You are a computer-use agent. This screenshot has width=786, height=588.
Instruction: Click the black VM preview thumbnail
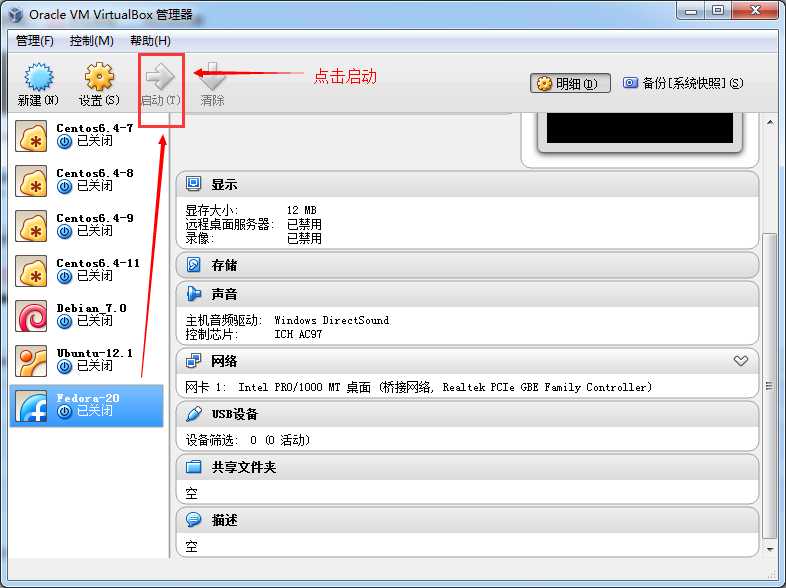click(x=640, y=128)
